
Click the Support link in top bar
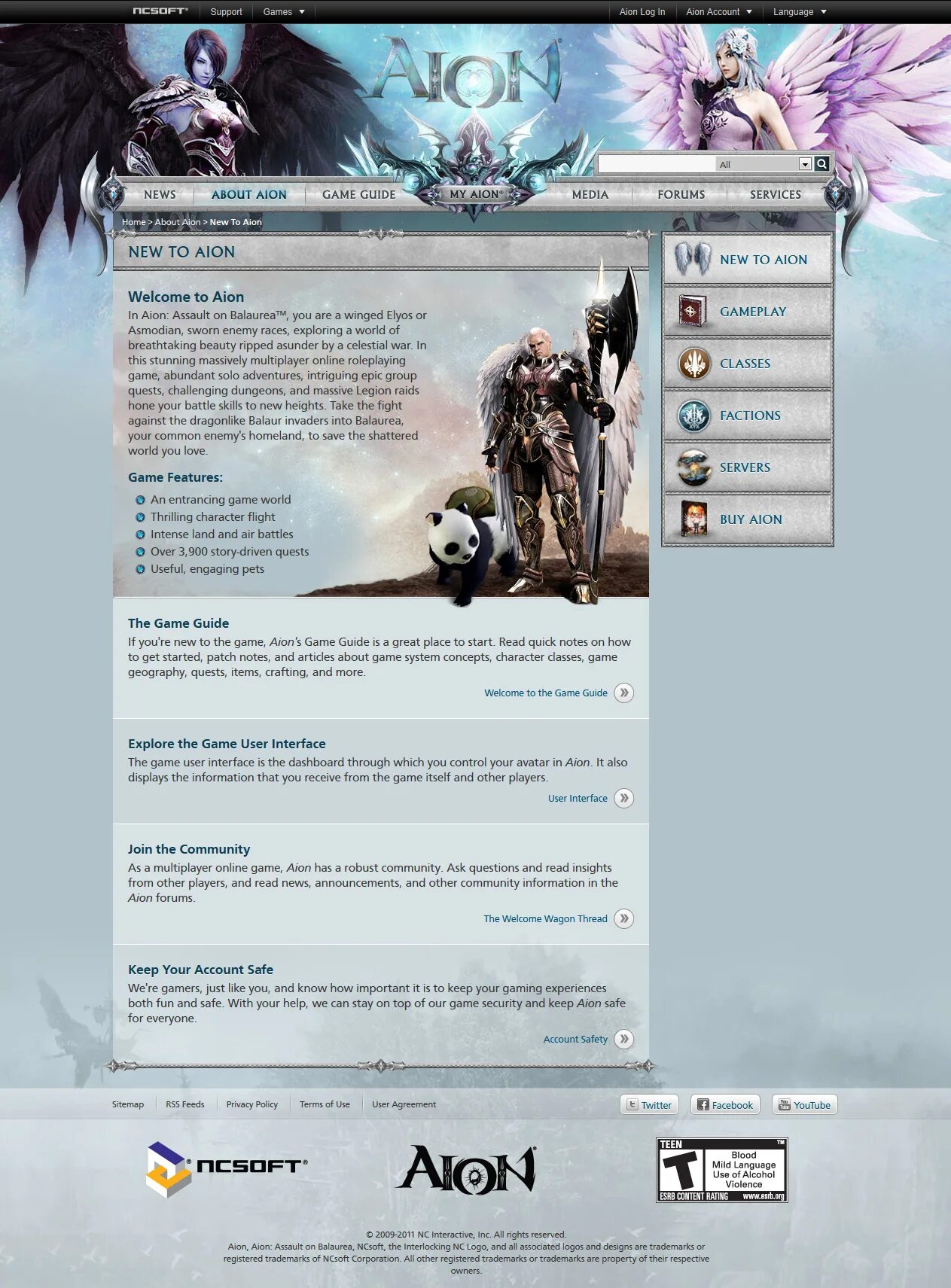click(226, 11)
